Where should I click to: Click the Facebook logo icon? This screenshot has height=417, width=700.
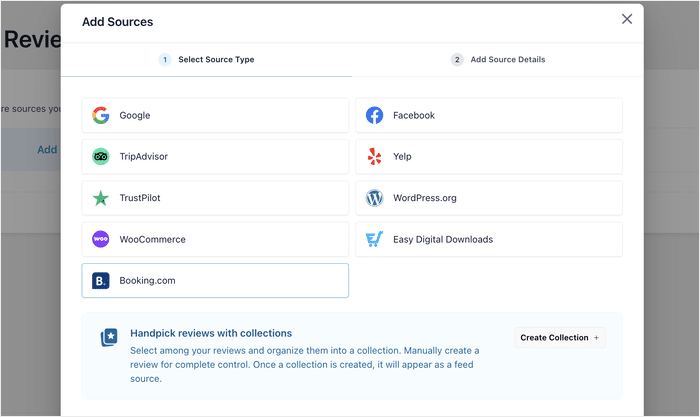tap(375, 115)
